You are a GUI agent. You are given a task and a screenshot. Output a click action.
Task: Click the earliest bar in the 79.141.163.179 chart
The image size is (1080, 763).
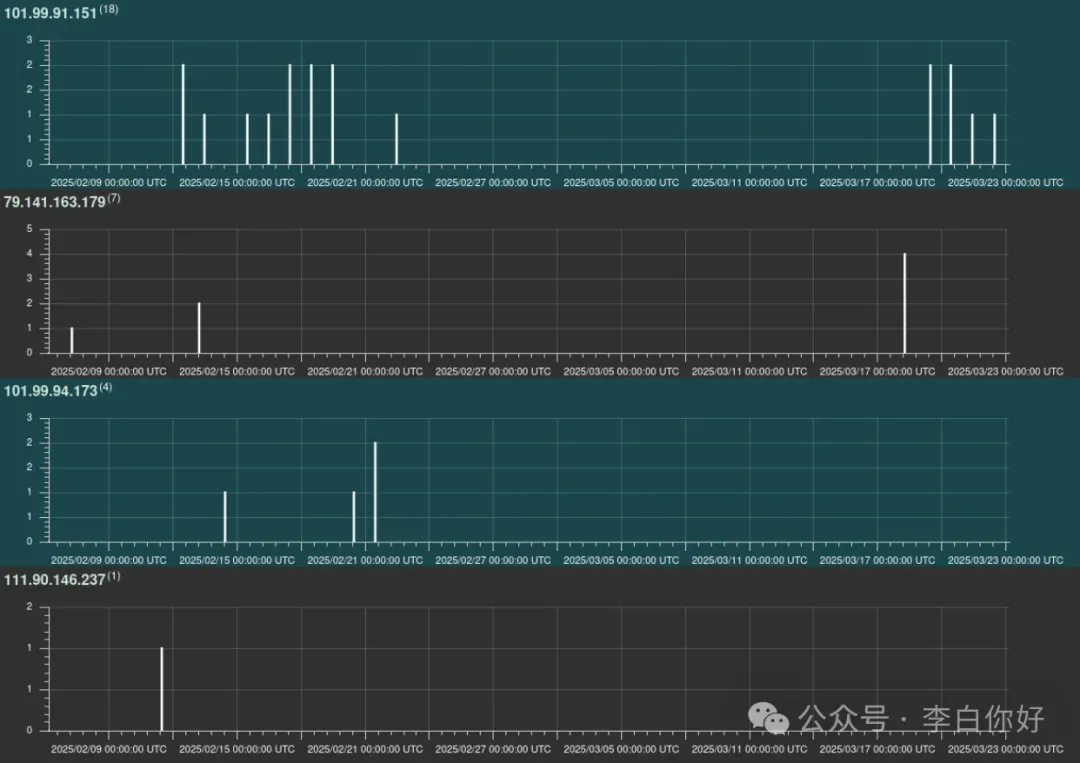(x=72, y=340)
